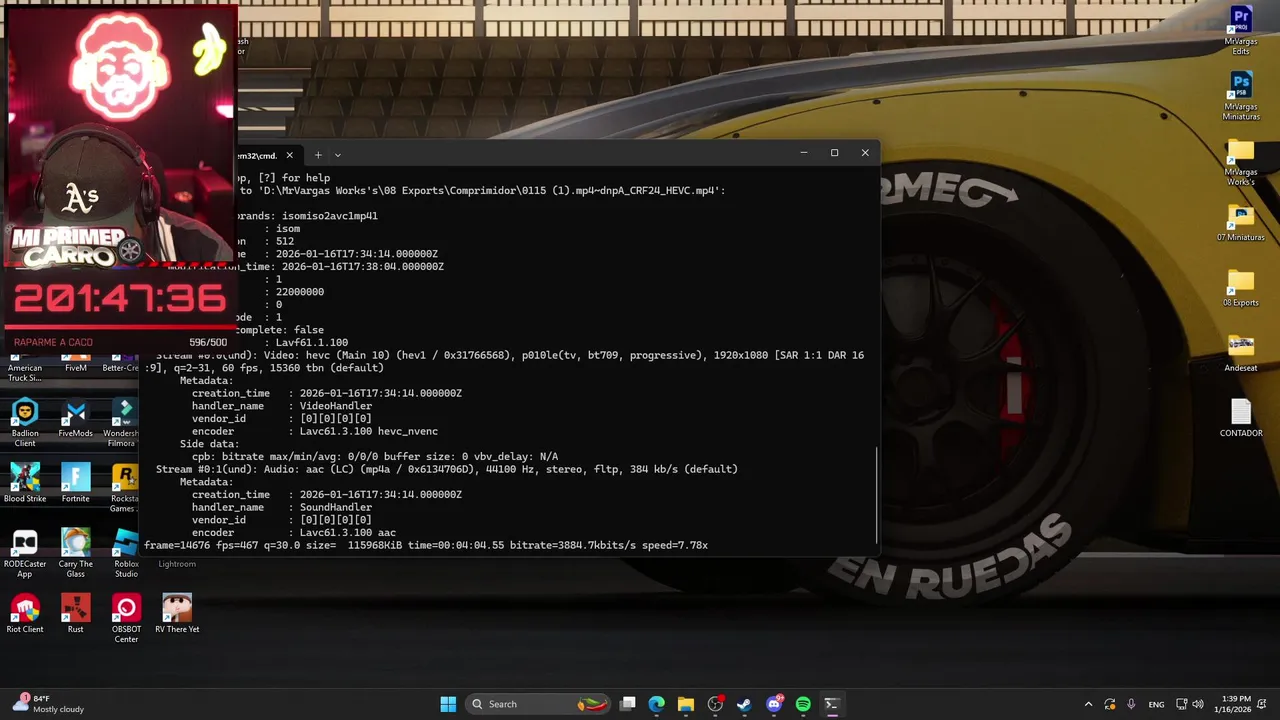This screenshot has height=720, width=1280.
Task: Open the MrVargas Edits Premiere shortcut
Action: [x=1241, y=31]
